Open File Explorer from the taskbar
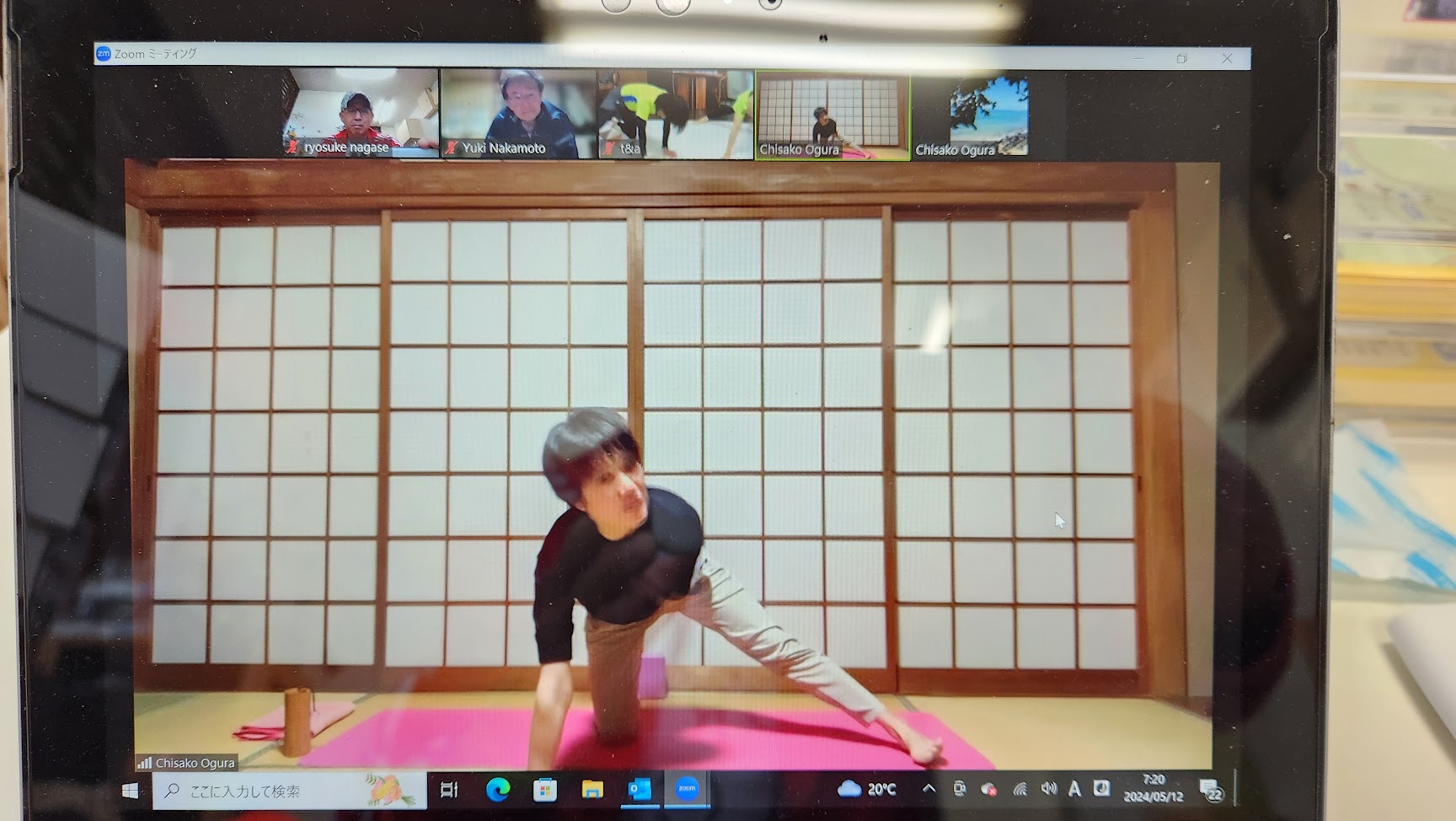 (592, 790)
